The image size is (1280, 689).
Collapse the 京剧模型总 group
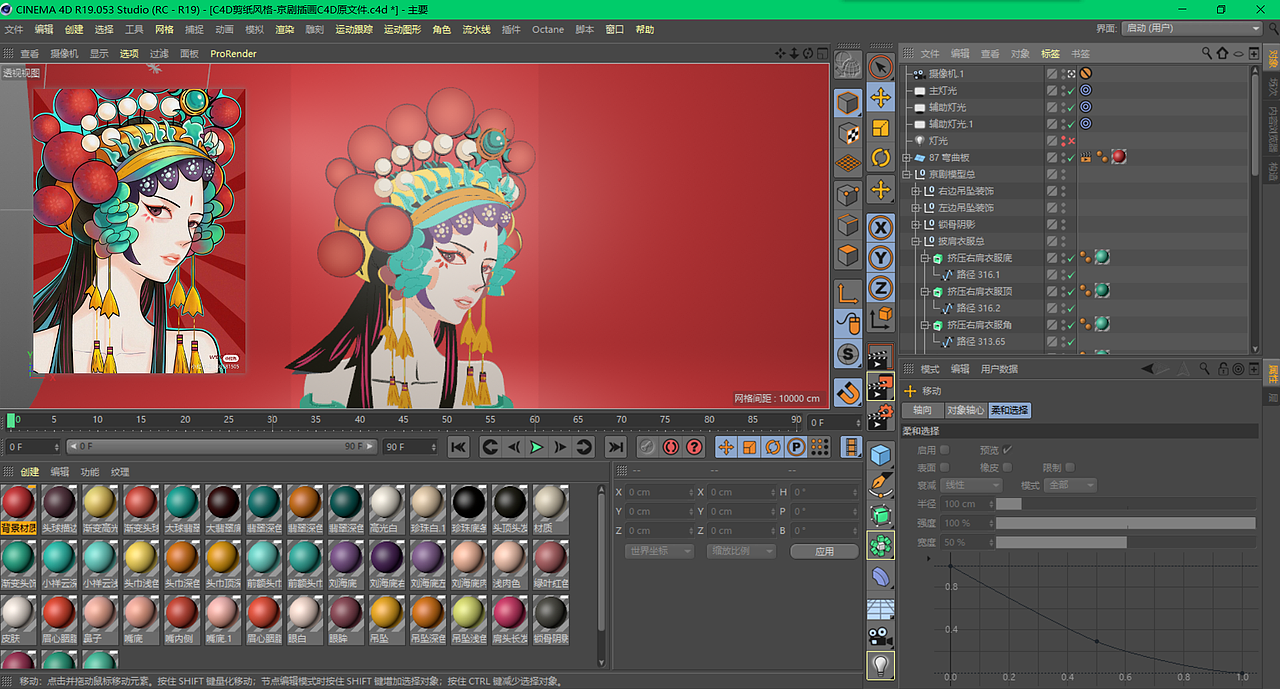tap(907, 174)
